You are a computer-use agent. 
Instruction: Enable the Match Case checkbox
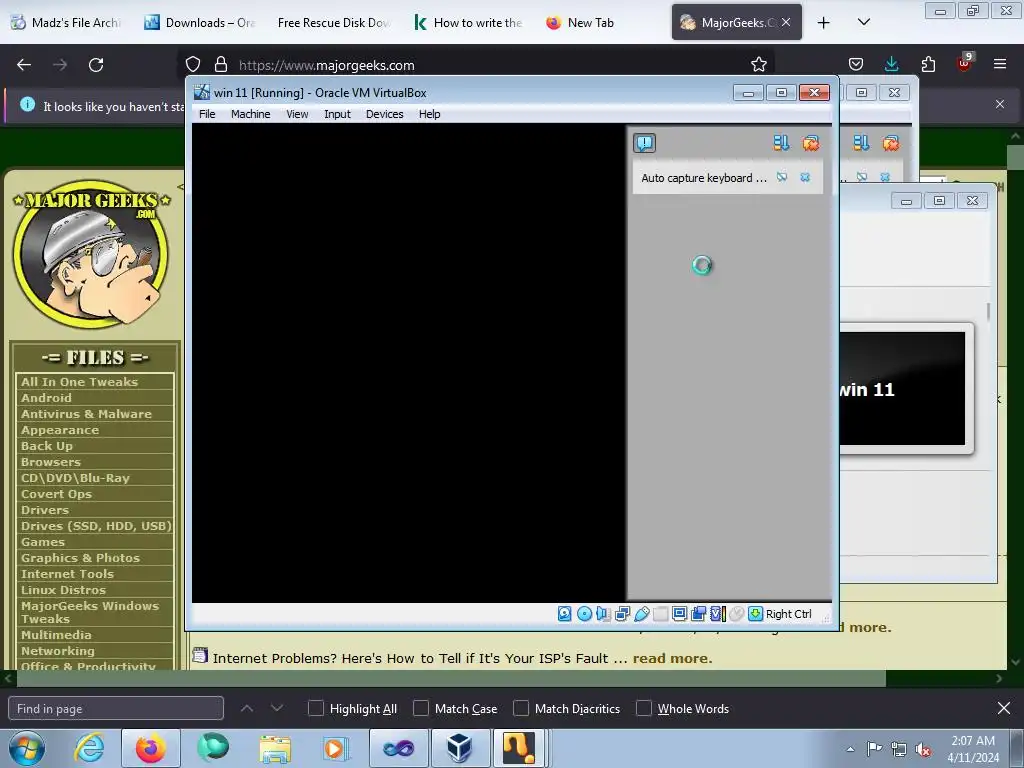coord(421,709)
